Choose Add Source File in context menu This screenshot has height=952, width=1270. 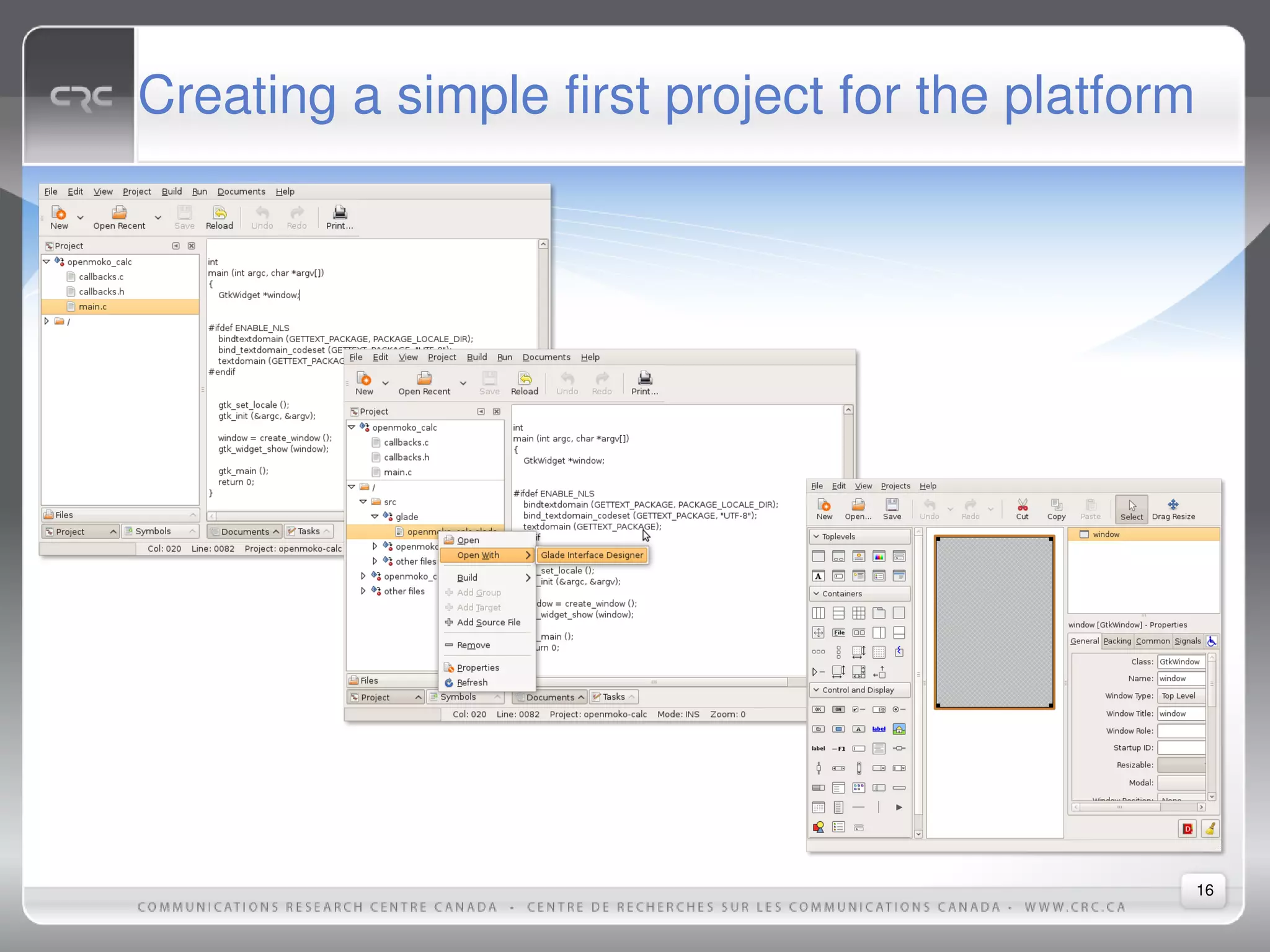487,622
